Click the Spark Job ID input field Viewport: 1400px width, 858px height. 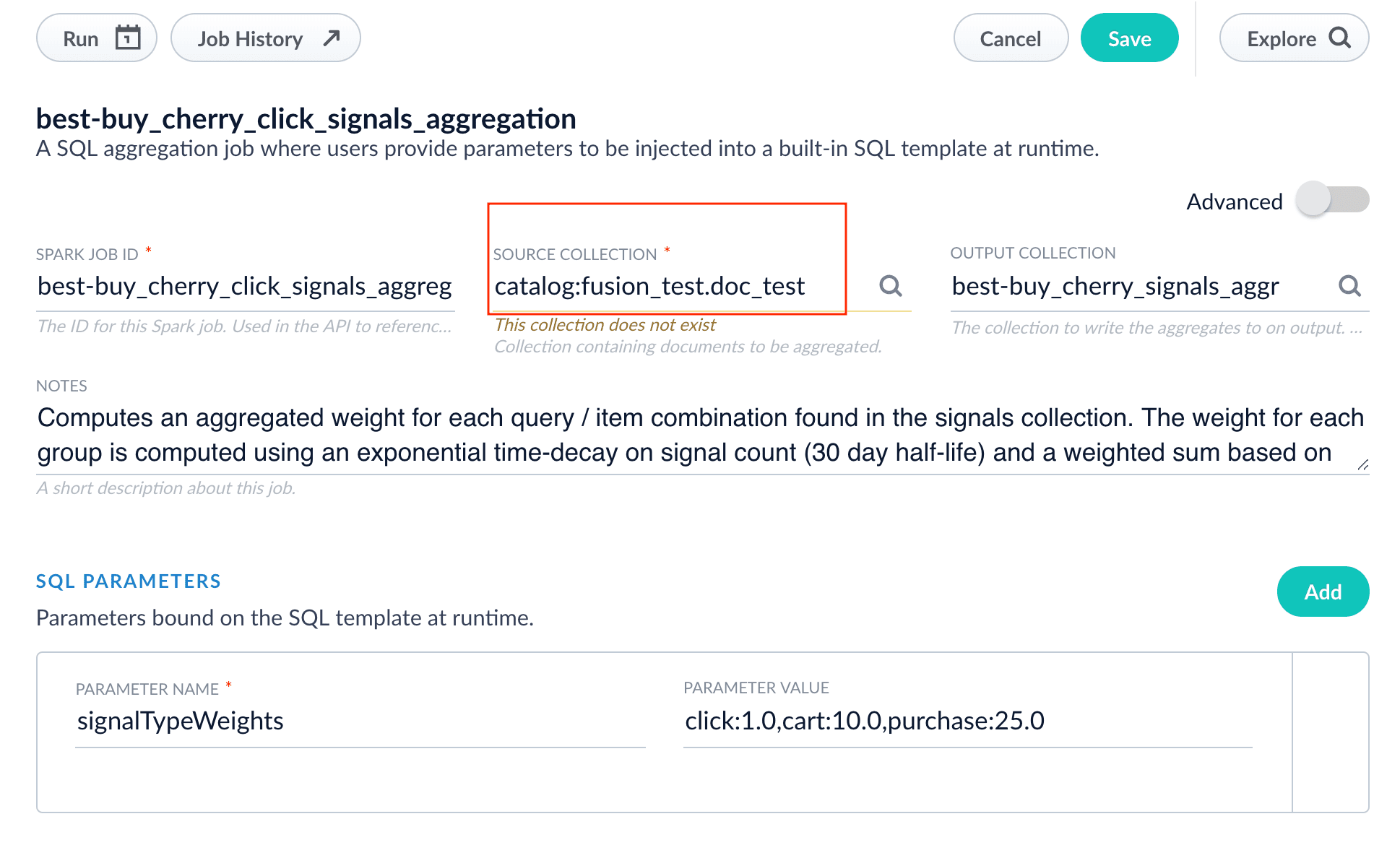pos(246,286)
